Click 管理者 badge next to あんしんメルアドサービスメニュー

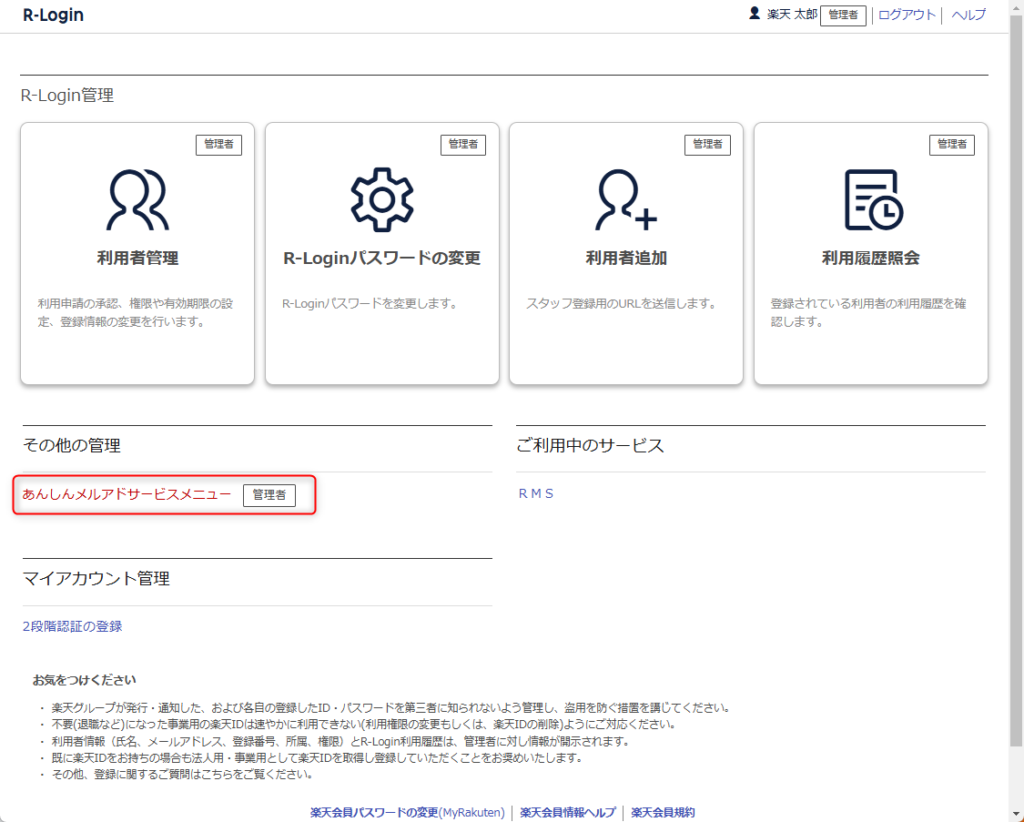269,495
